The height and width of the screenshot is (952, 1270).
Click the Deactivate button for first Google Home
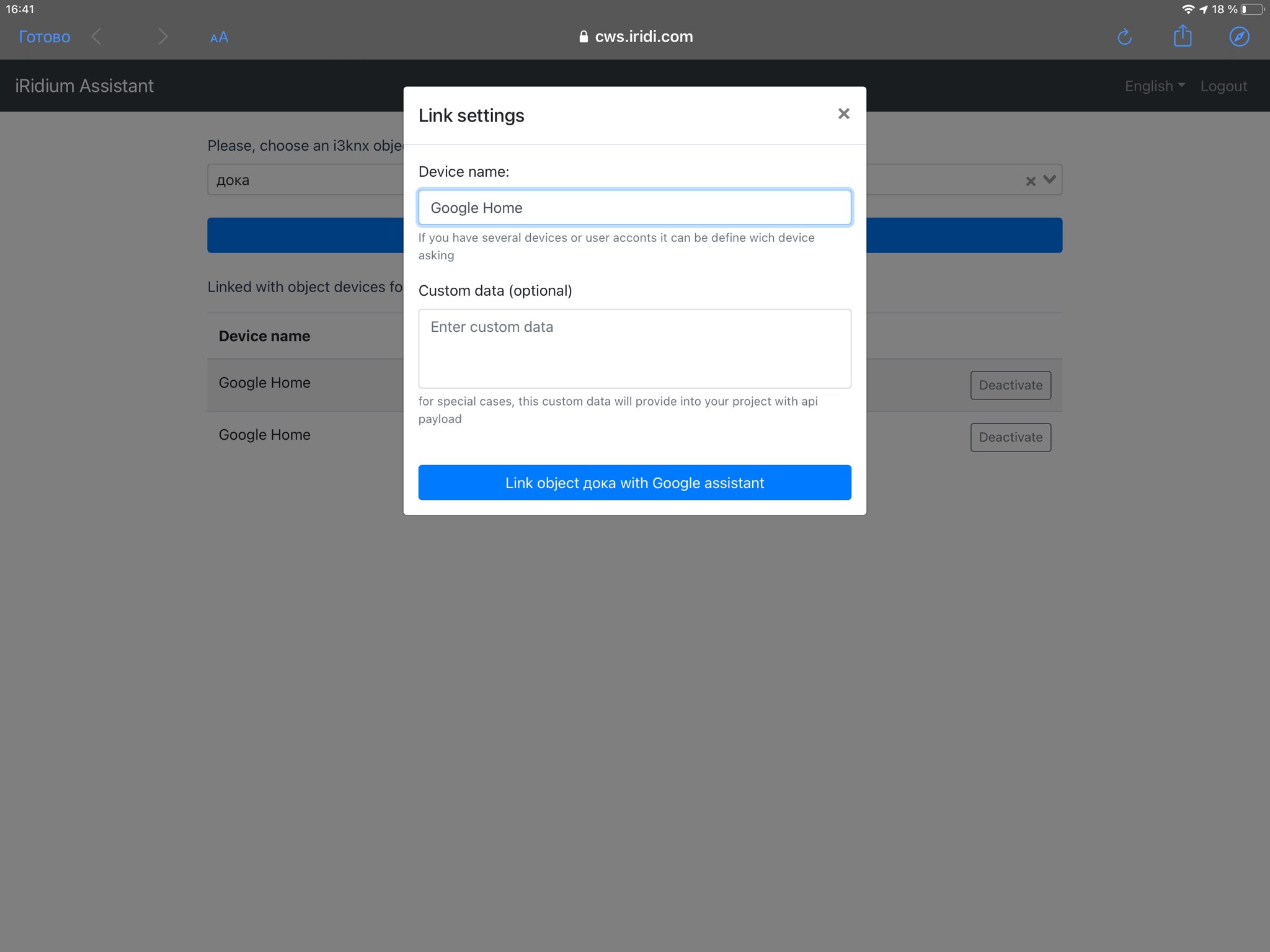(x=1010, y=385)
